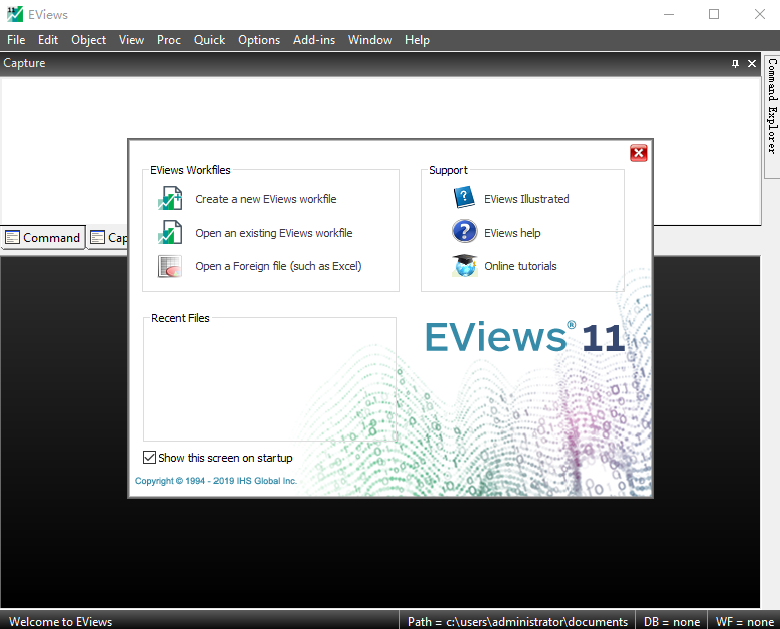
Task: Click the foreign file Excel icon
Action: (169, 266)
